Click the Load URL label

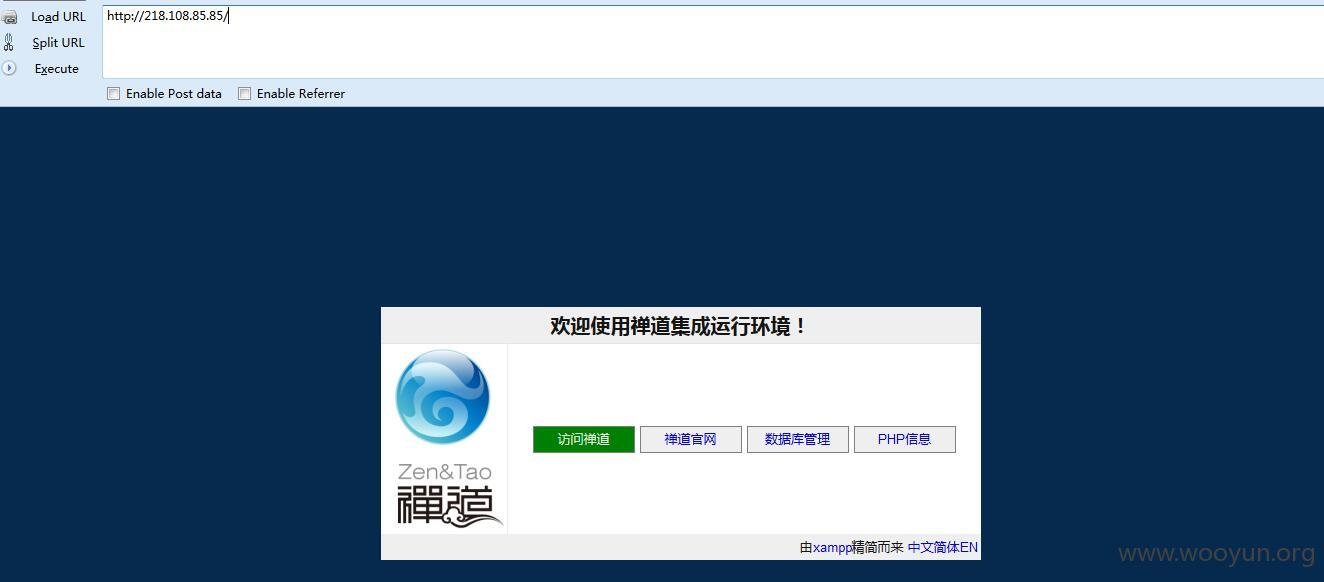(58, 17)
